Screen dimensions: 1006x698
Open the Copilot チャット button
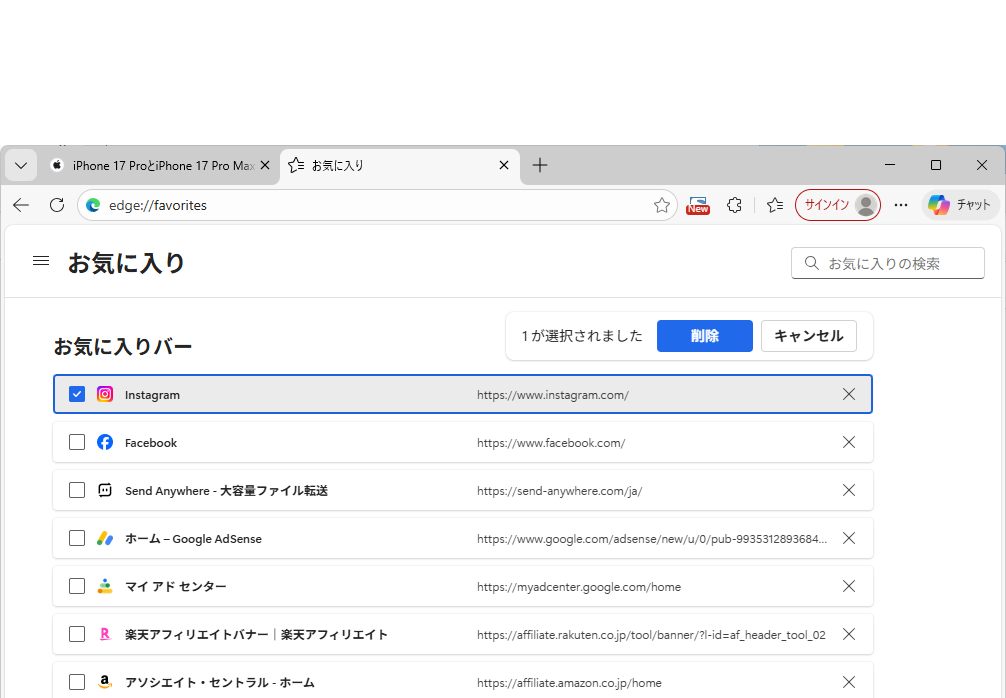click(x=960, y=205)
